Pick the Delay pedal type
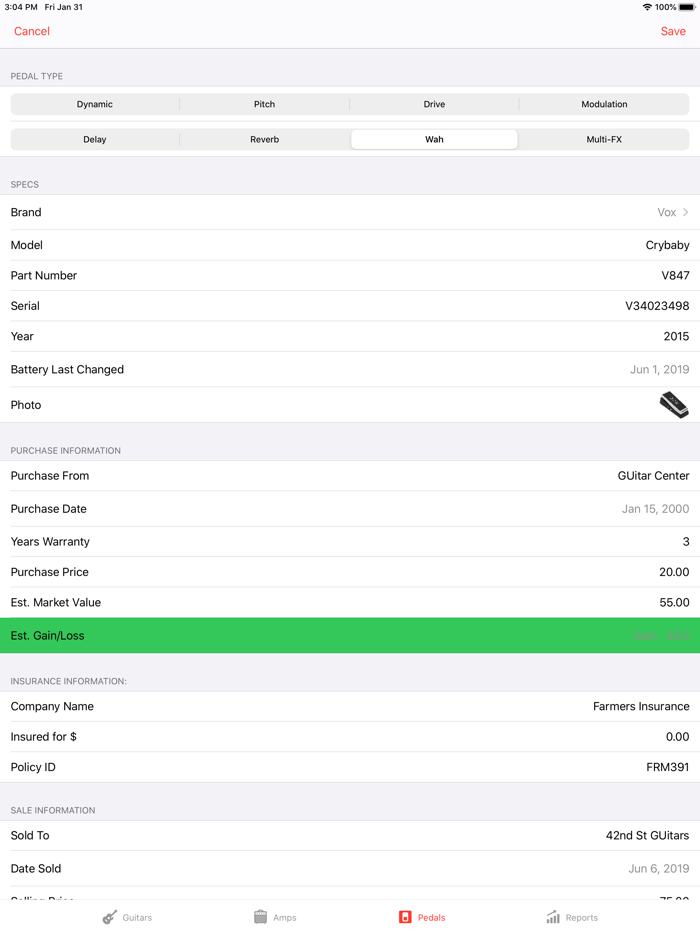Image resolution: width=700 pixels, height=934 pixels. coord(95,139)
